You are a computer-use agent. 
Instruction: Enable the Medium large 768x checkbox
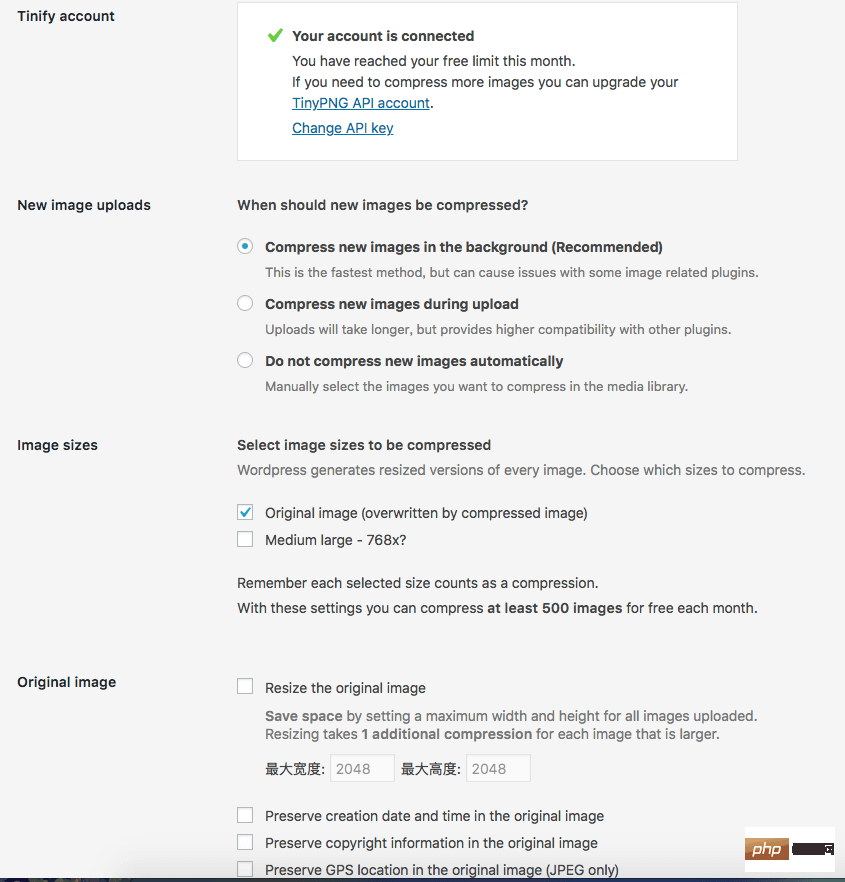245,539
